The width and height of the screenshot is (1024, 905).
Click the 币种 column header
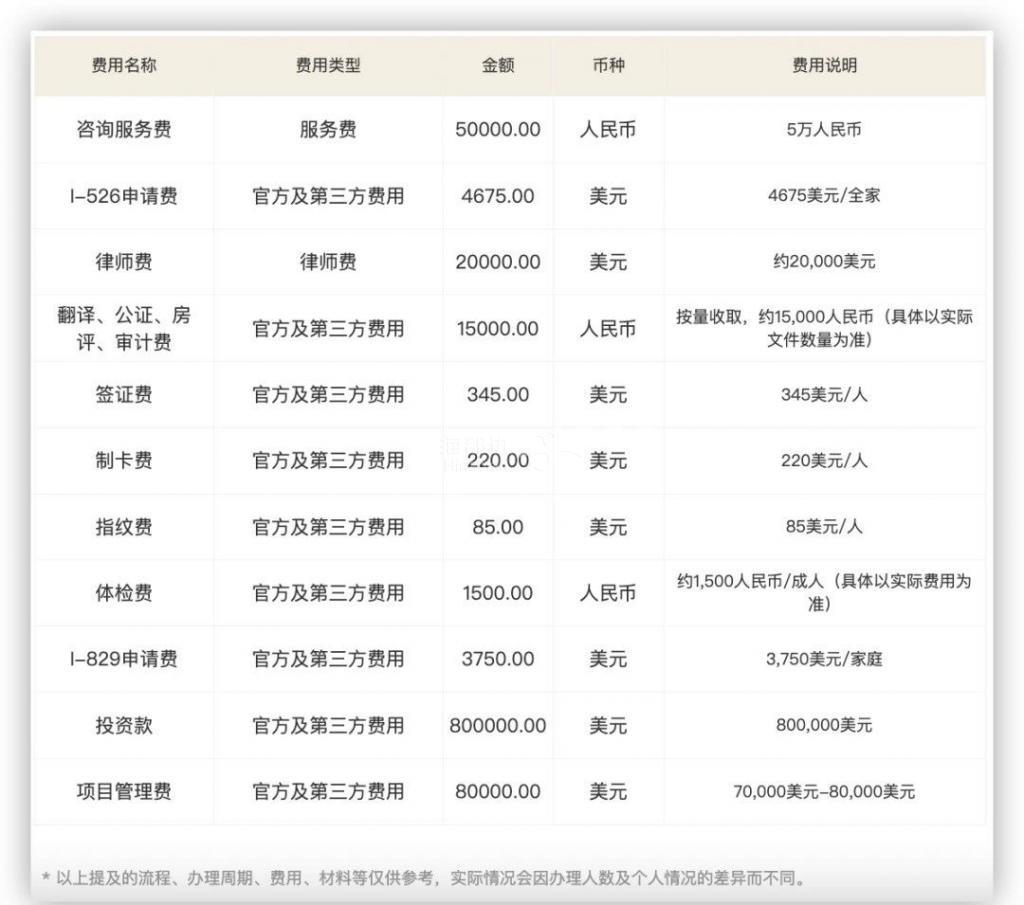pos(607,66)
